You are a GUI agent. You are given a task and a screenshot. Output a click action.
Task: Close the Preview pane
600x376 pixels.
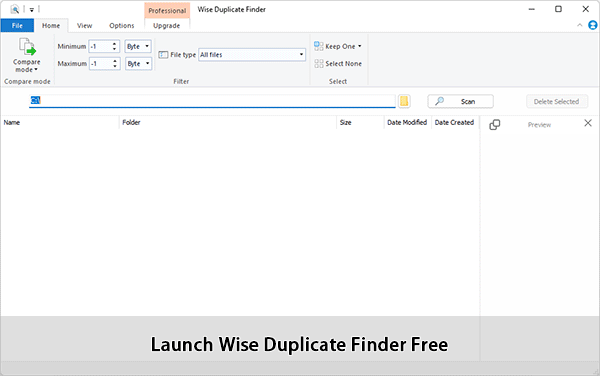click(x=588, y=123)
